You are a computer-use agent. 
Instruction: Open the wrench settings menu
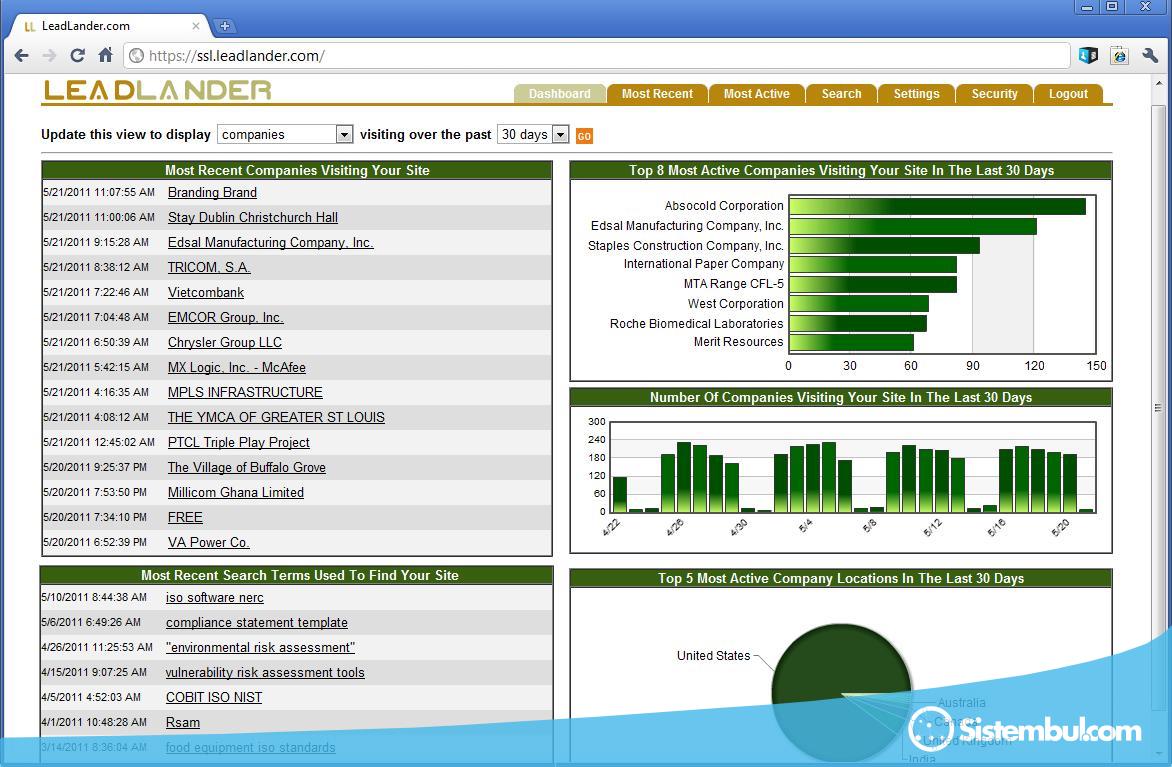pos(1149,56)
